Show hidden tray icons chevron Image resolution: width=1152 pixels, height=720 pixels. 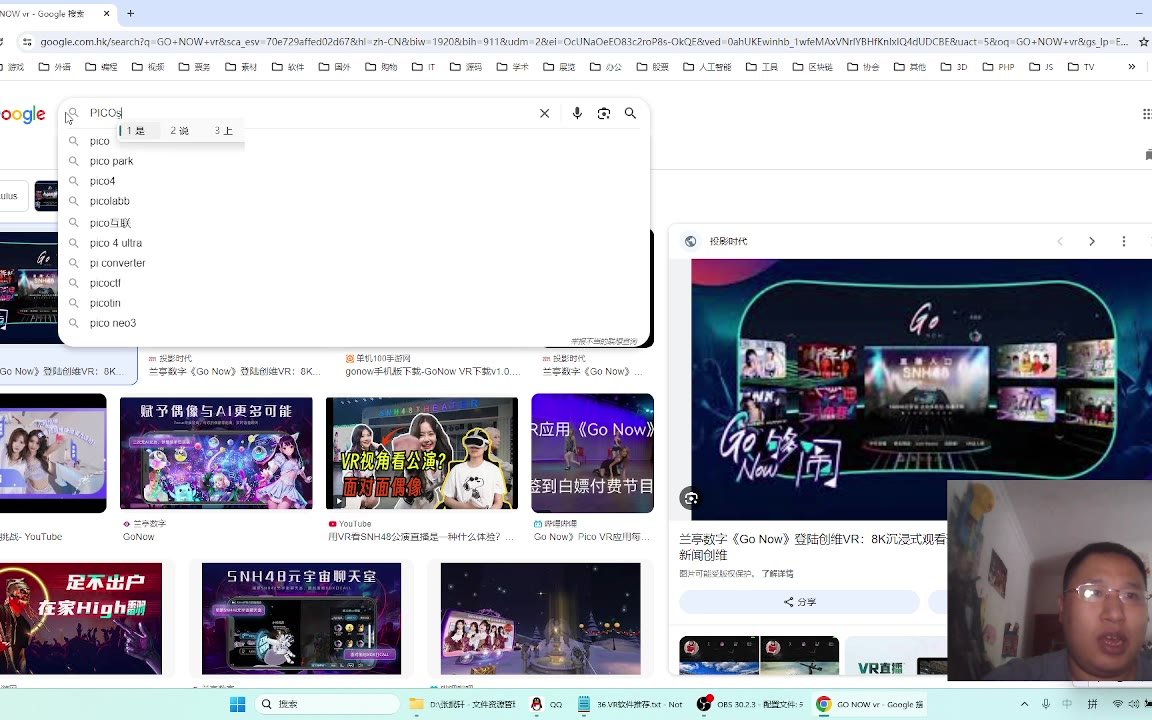pos(1024,704)
